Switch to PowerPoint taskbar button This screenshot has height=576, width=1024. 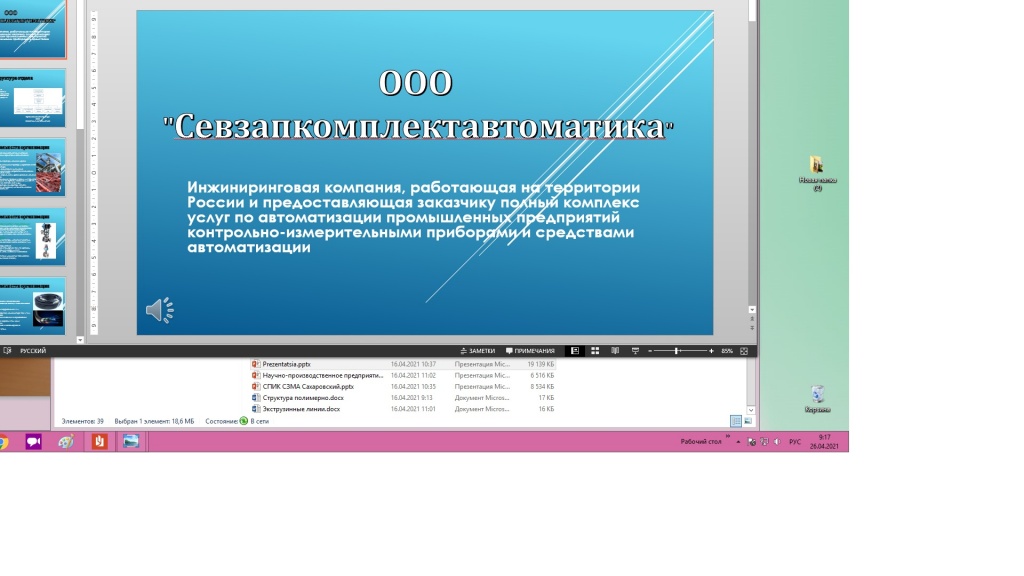click(99, 442)
